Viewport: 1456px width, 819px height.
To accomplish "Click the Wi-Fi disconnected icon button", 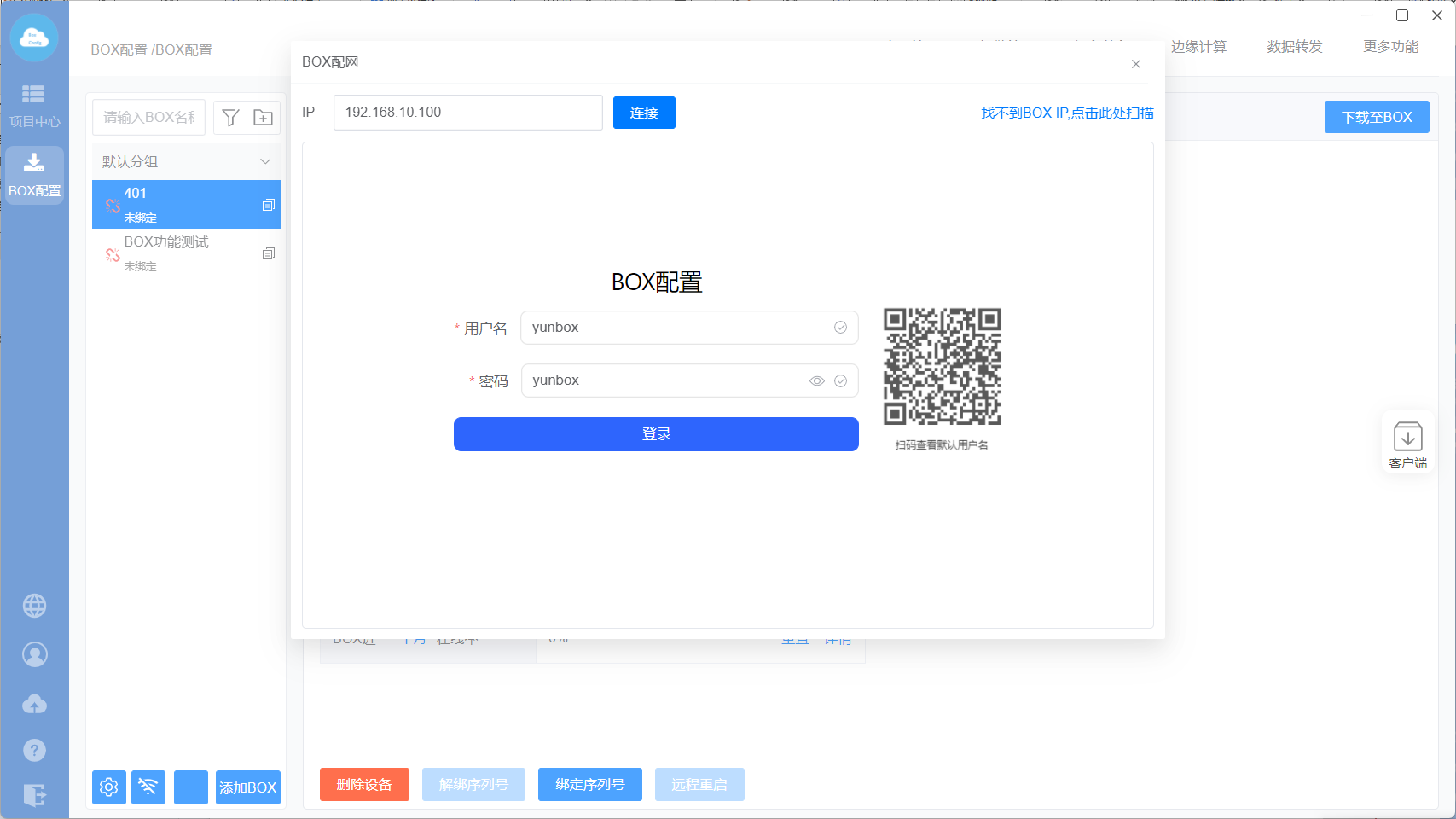I will pos(148,787).
